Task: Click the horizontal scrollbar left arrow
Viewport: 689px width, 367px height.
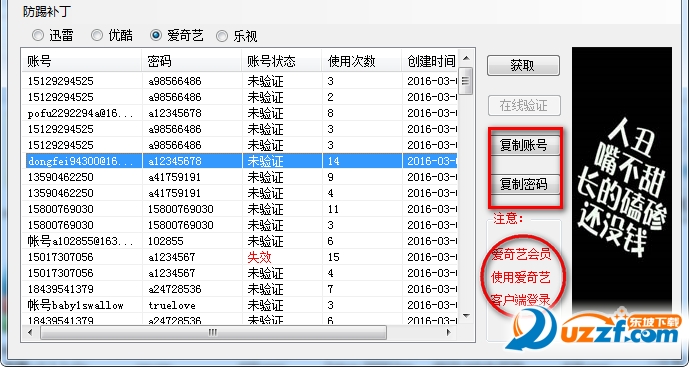Action: click(29, 333)
